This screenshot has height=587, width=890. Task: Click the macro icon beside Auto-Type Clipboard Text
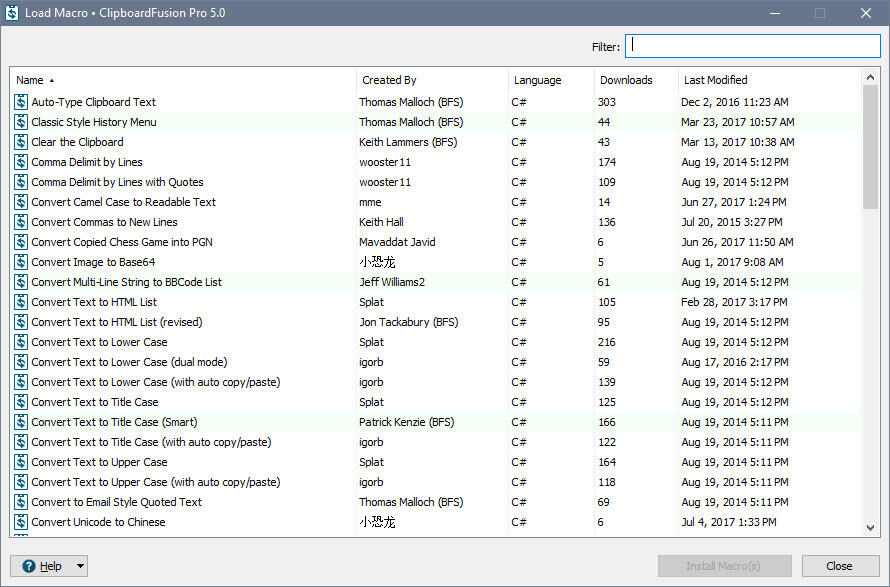[x=21, y=102]
